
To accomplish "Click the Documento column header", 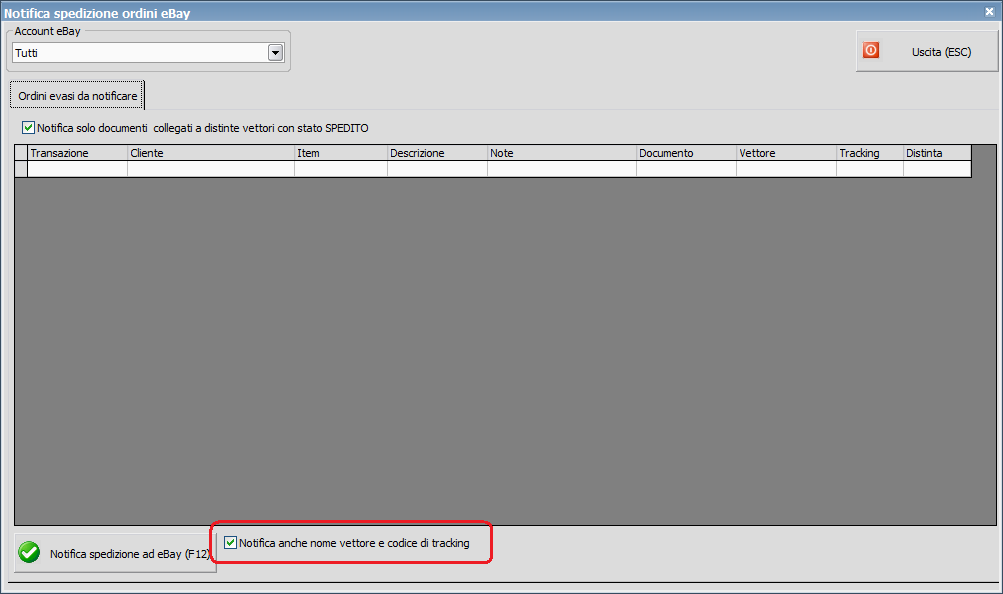I will (x=686, y=153).
